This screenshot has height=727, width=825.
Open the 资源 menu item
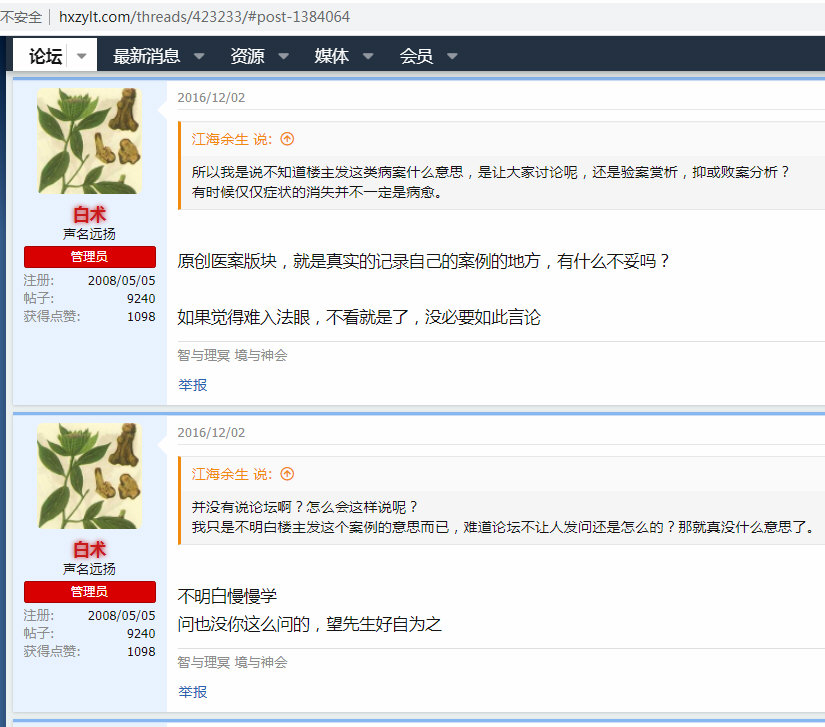(x=247, y=56)
